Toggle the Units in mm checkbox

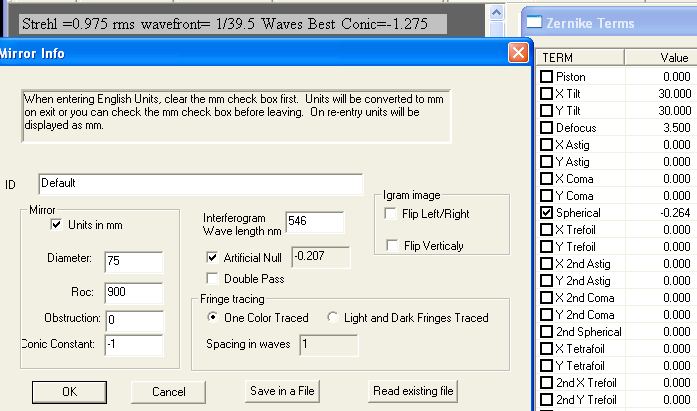click(56, 224)
